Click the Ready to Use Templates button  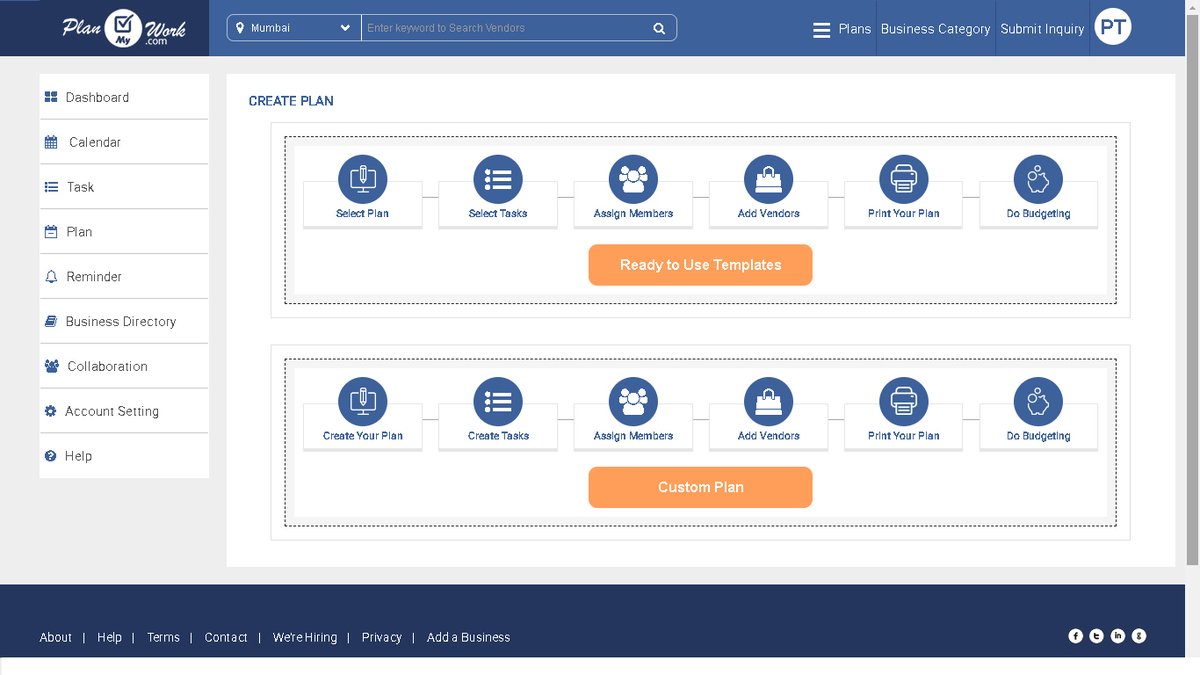point(700,265)
